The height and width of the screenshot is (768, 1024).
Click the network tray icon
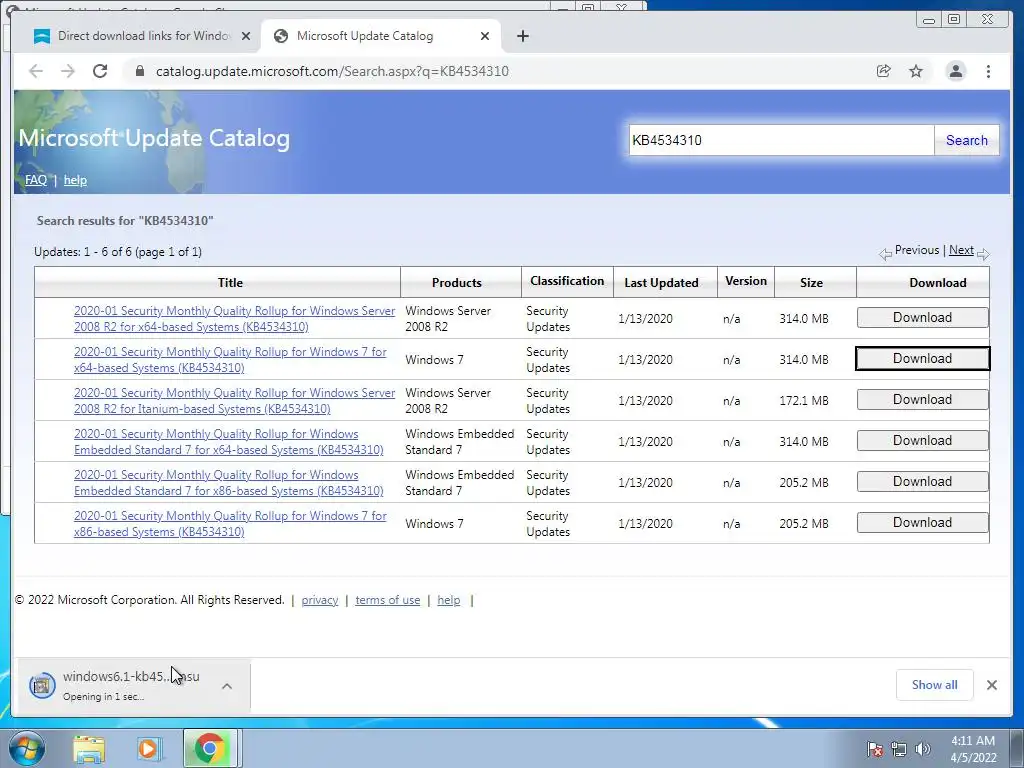[899, 749]
